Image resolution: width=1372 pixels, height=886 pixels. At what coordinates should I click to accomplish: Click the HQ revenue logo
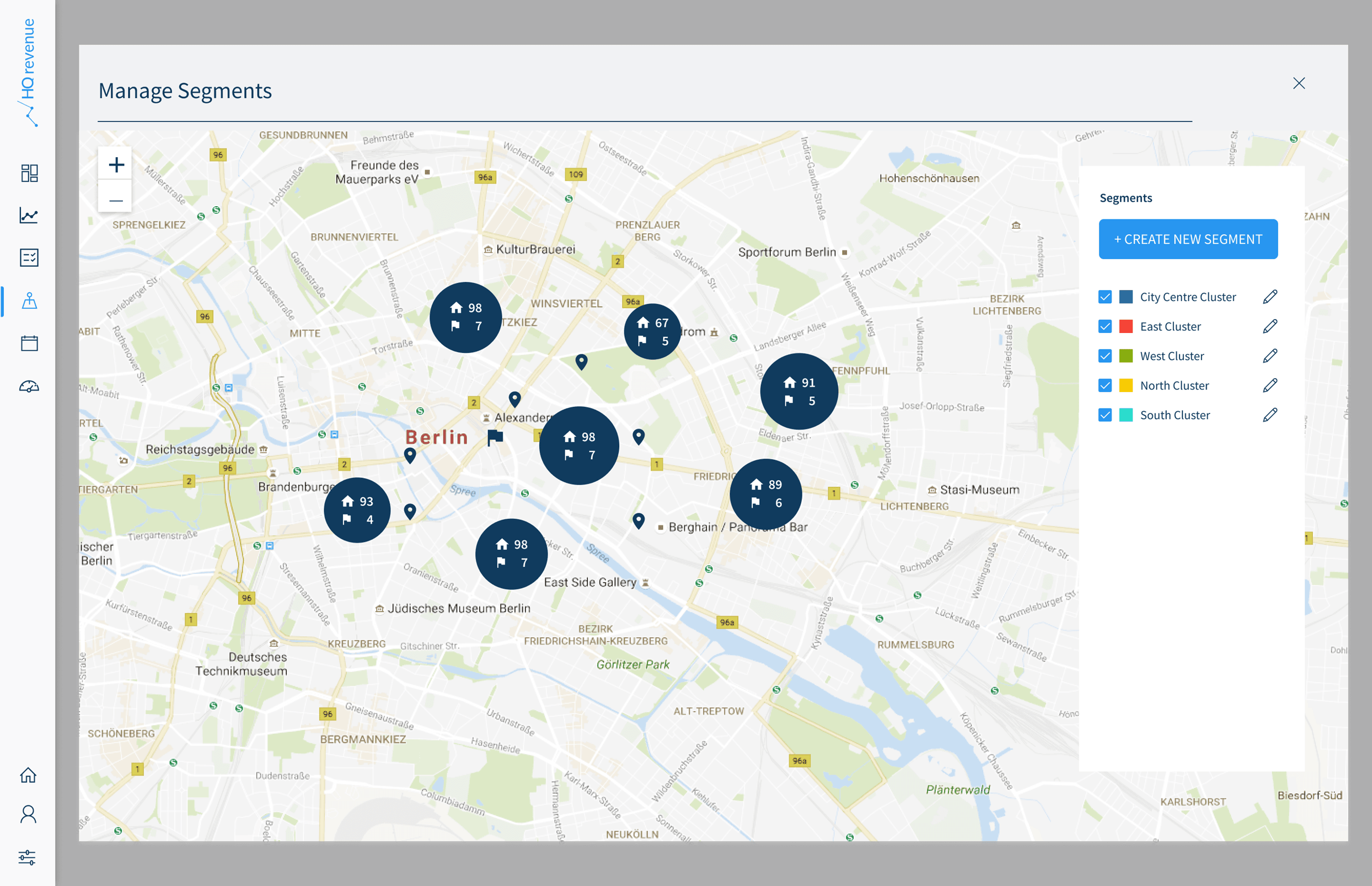29,72
